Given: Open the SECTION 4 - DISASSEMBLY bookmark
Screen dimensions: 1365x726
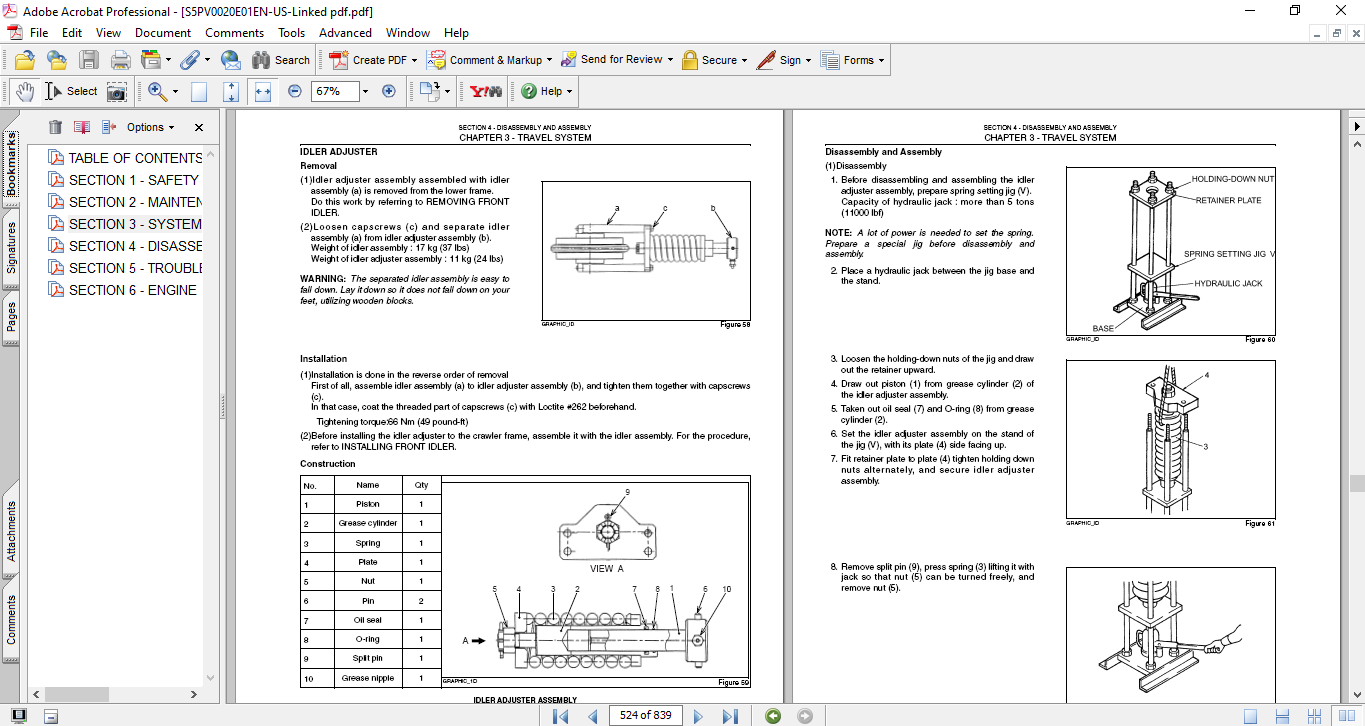Looking at the screenshot, I should coord(135,246).
